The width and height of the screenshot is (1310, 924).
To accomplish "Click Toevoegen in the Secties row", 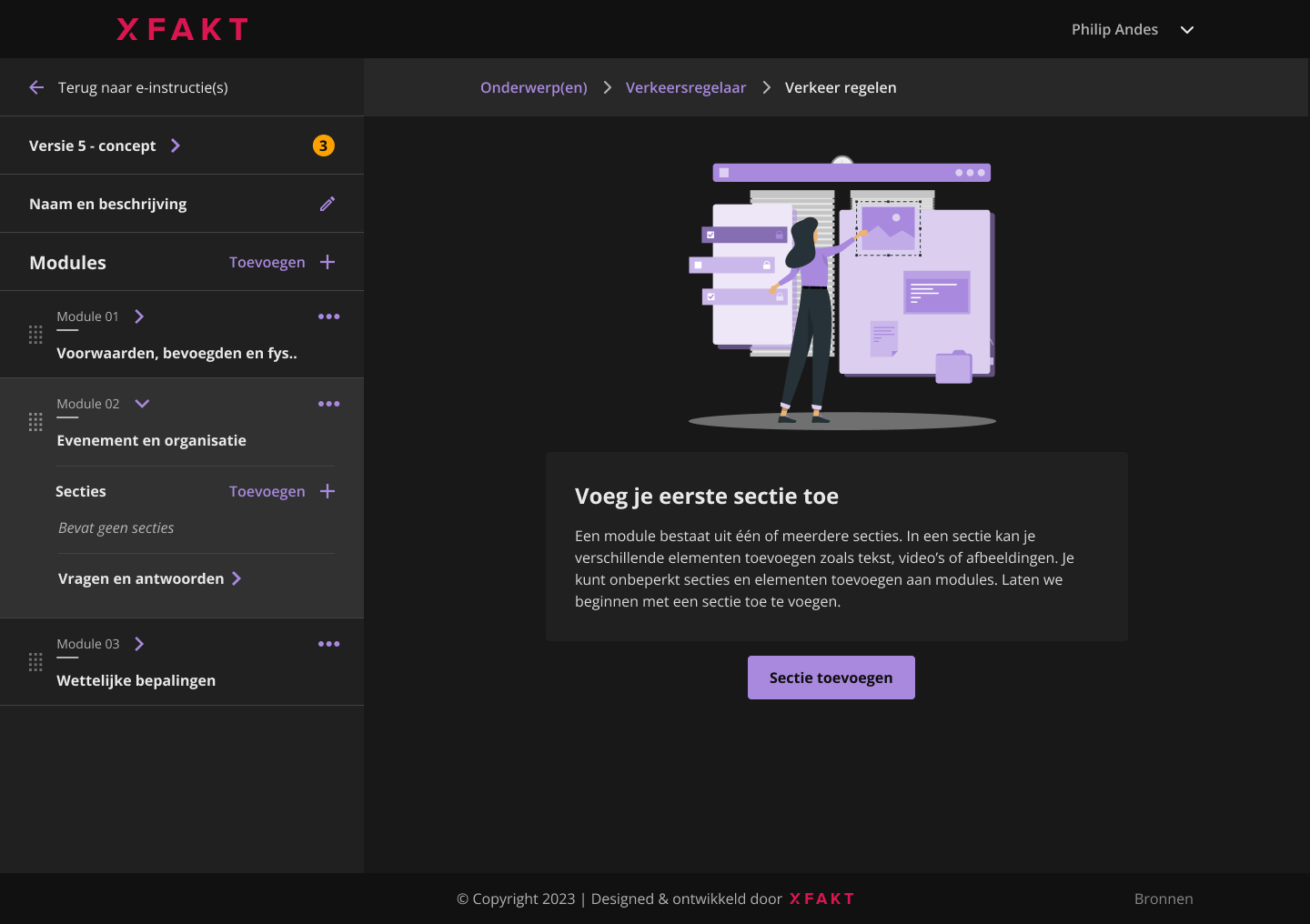I will point(267,491).
